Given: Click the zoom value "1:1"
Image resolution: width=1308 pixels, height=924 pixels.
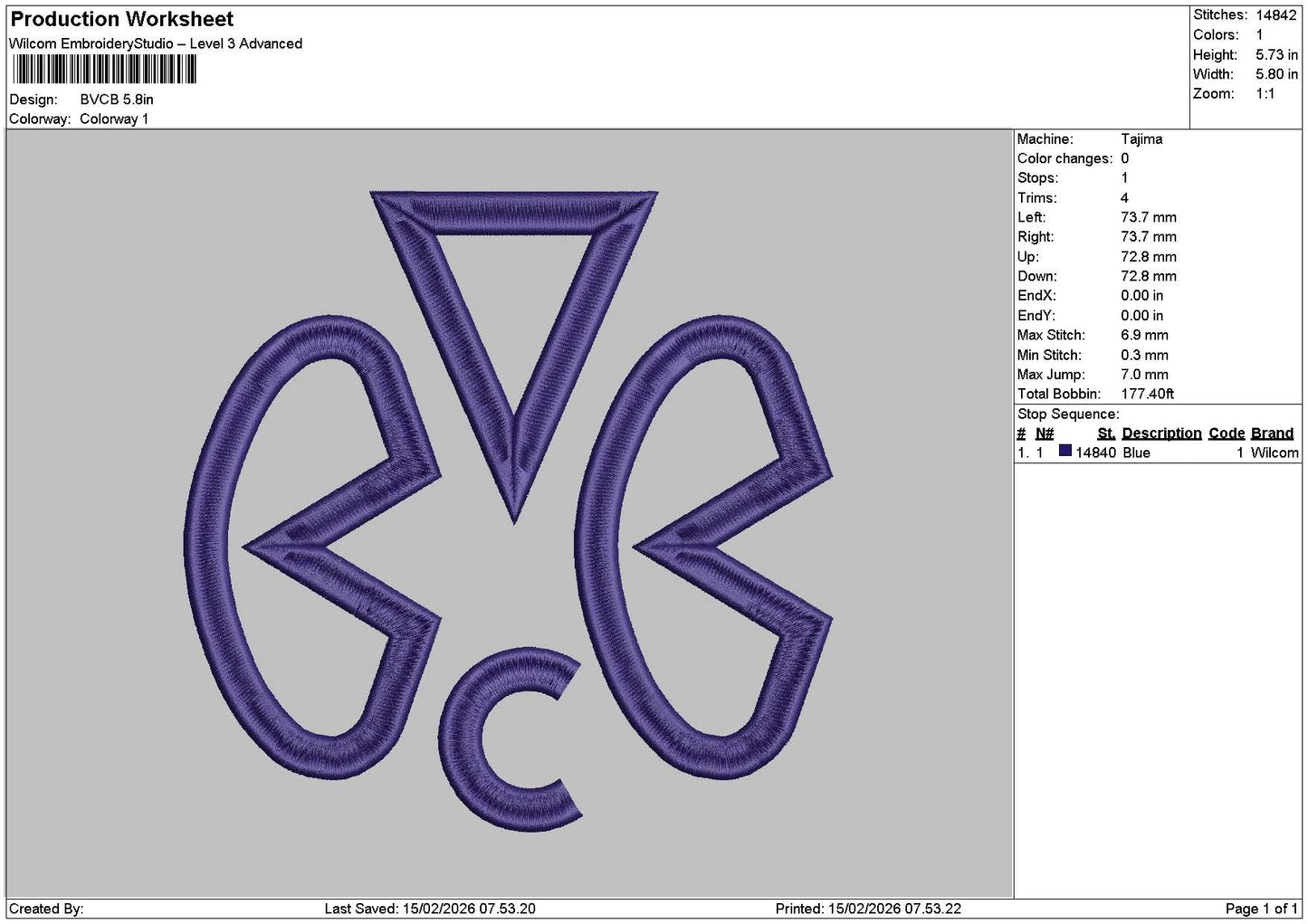Looking at the screenshot, I should [1265, 94].
